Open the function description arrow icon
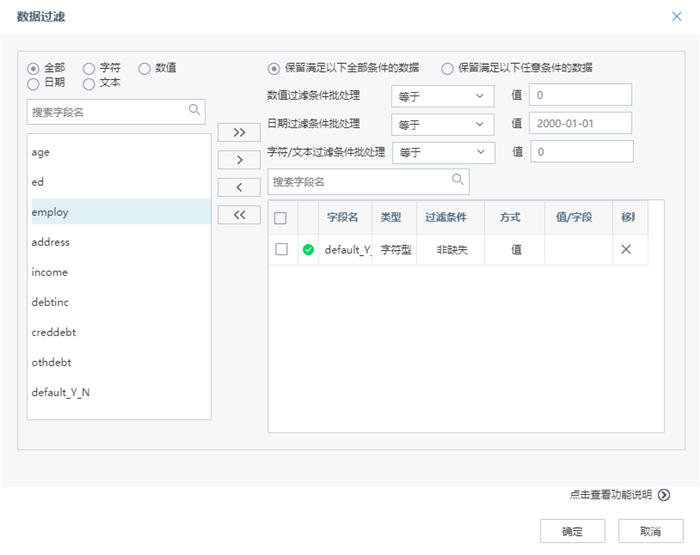The height and width of the screenshot is (555, 700). [x=664, y=494]
